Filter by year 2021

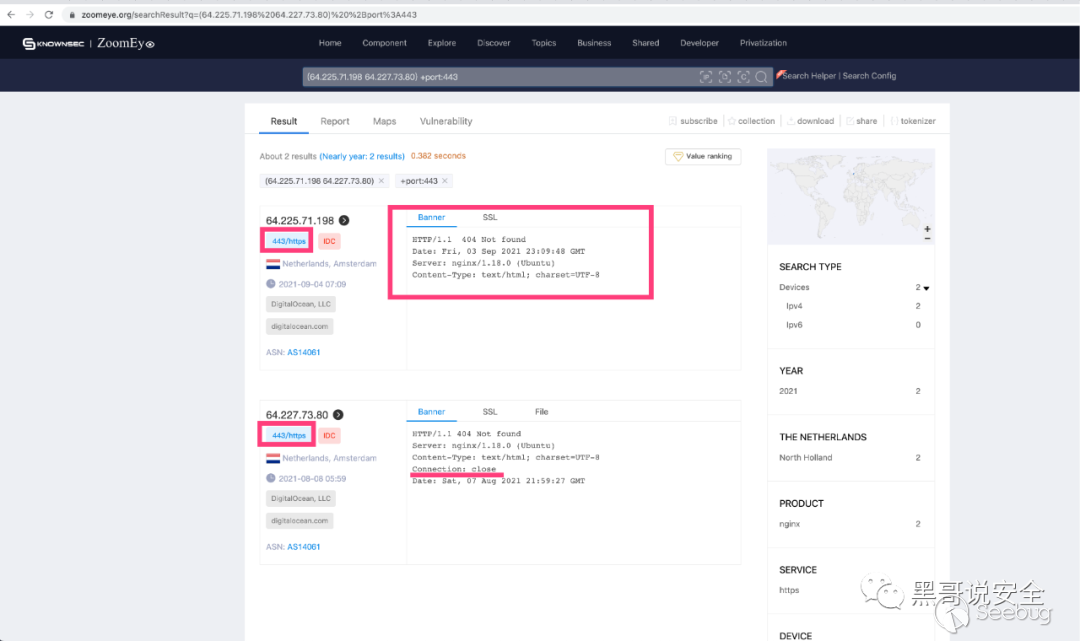(x=788, y=391)
